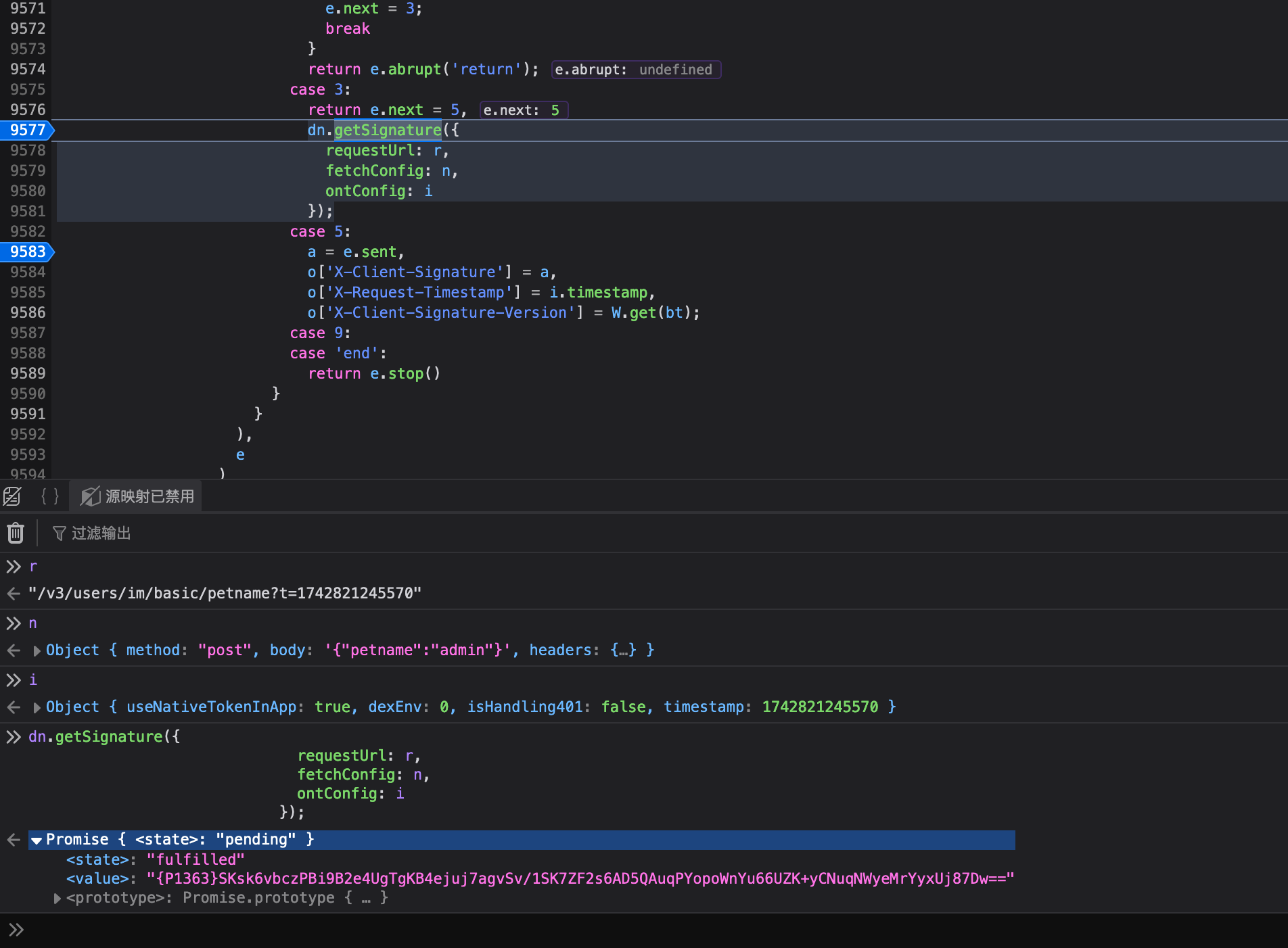Click the break statement on line 9572
This screenshot has height=948, width=1288.
pyautogui.click(x=348, y=28)
